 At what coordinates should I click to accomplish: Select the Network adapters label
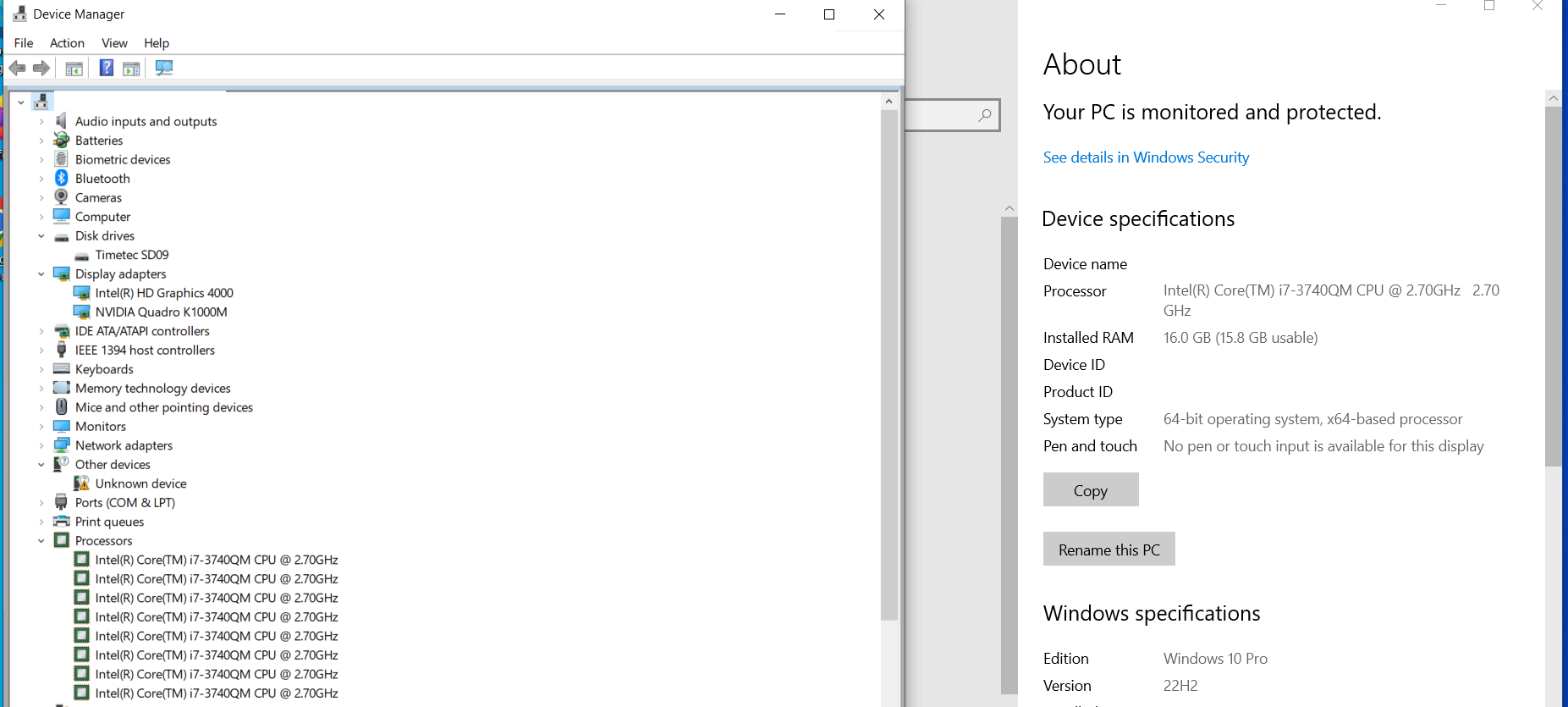[x=124, y=445]
